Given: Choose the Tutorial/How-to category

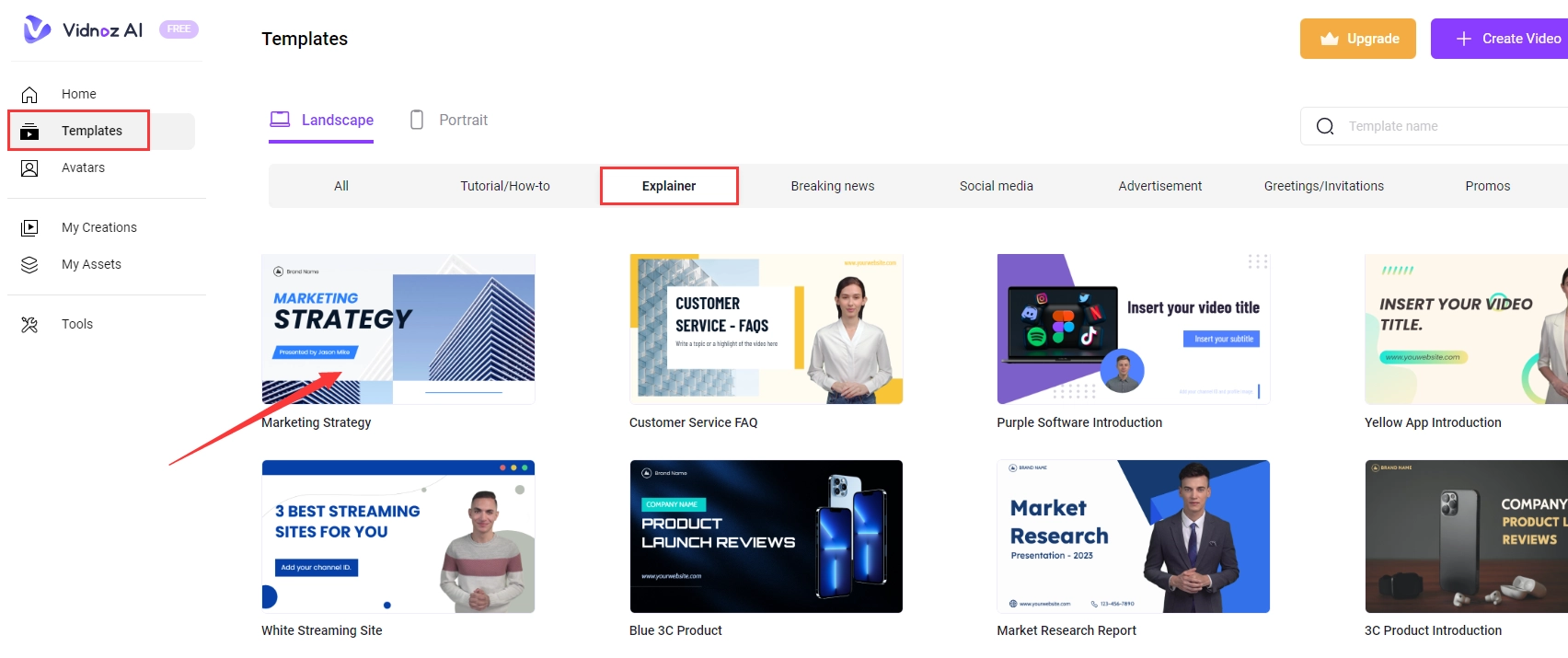Looking at the screenshot, I should [504, 186].
